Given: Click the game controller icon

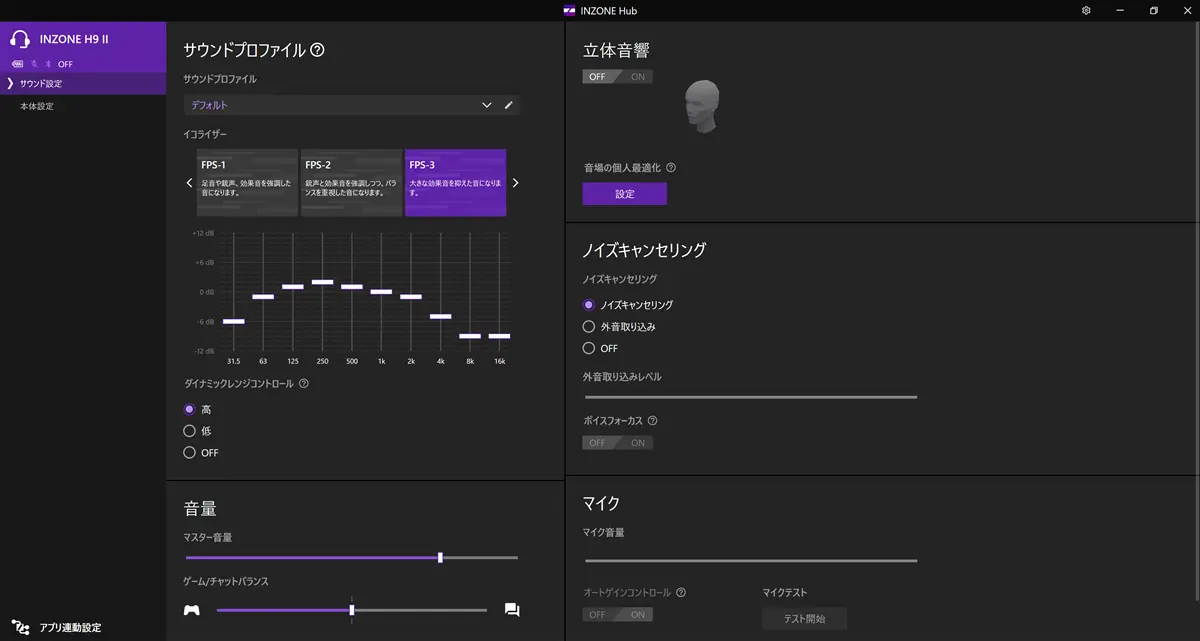Looking at the screenshot, I should (x=192, y=610).
